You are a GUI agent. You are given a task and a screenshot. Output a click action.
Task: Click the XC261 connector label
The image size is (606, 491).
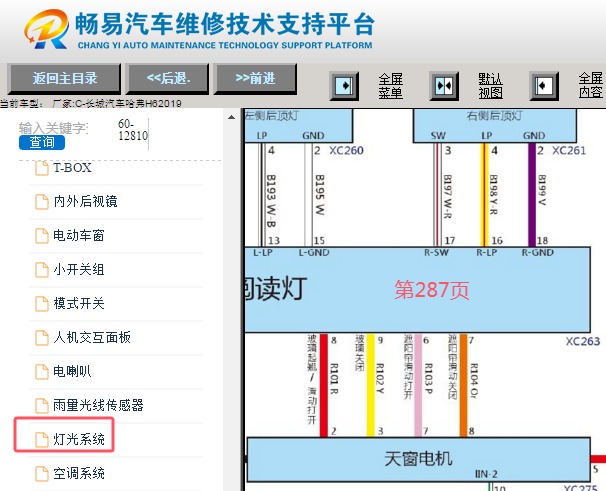click(x=569, y=150)
